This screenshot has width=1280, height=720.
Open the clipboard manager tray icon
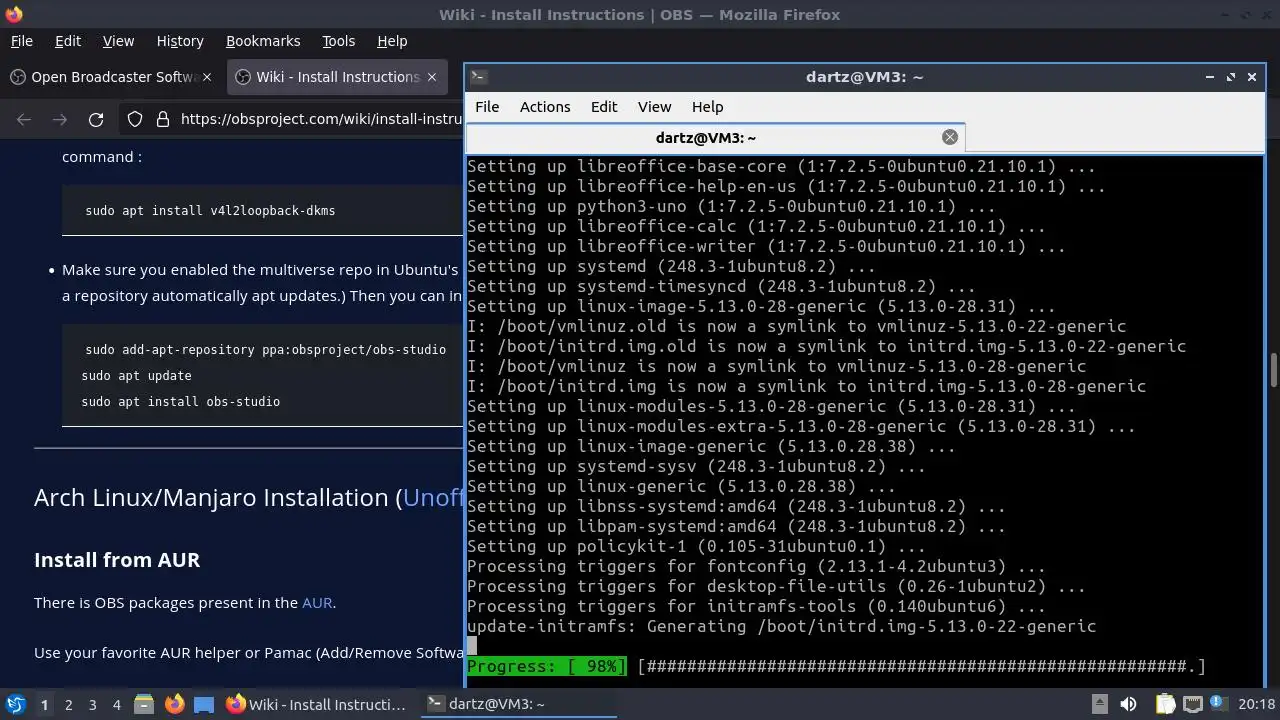(x=1166, y=704)
